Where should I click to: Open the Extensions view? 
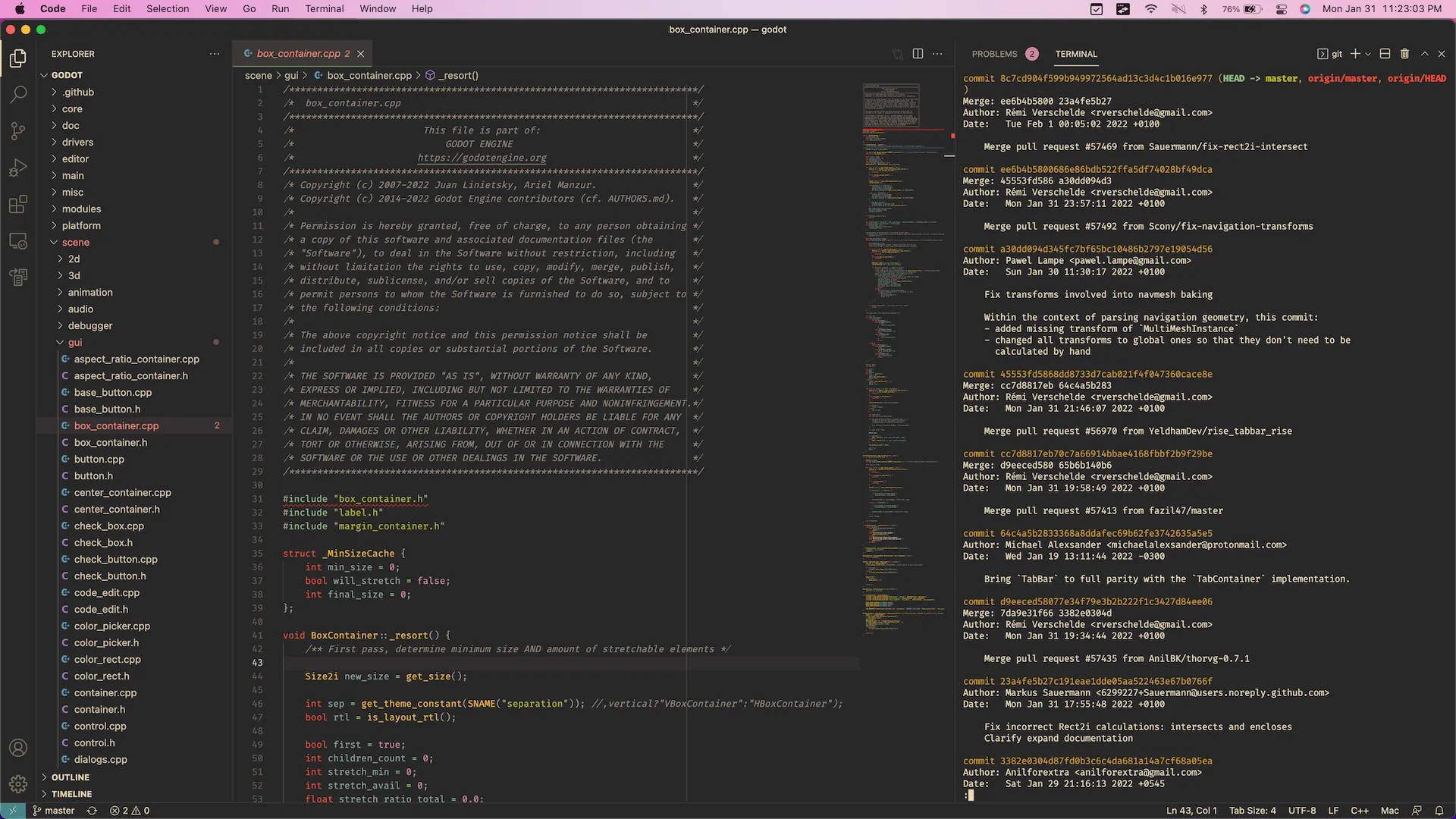pyautogui.click(x=18, y=204)
